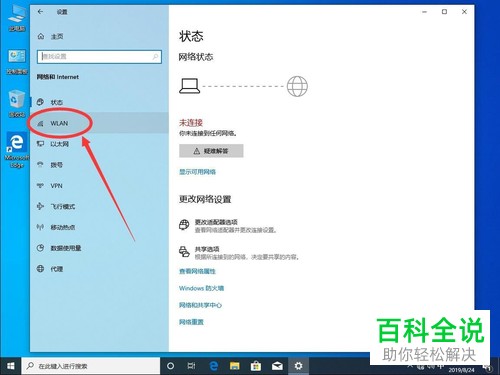Viewport: 500px width, 375px height.
Task: Go back using the Settings back arrow
Action: point(40,12)
